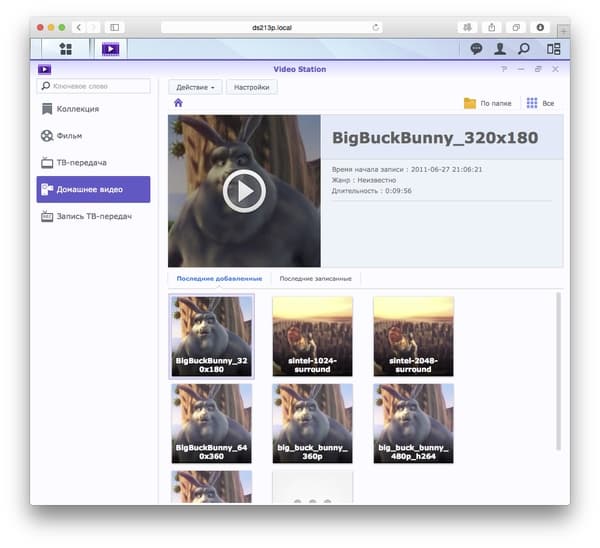Click the Video Station logo in title bar
The height and width of the screenshot is (548, 600).
44,69
